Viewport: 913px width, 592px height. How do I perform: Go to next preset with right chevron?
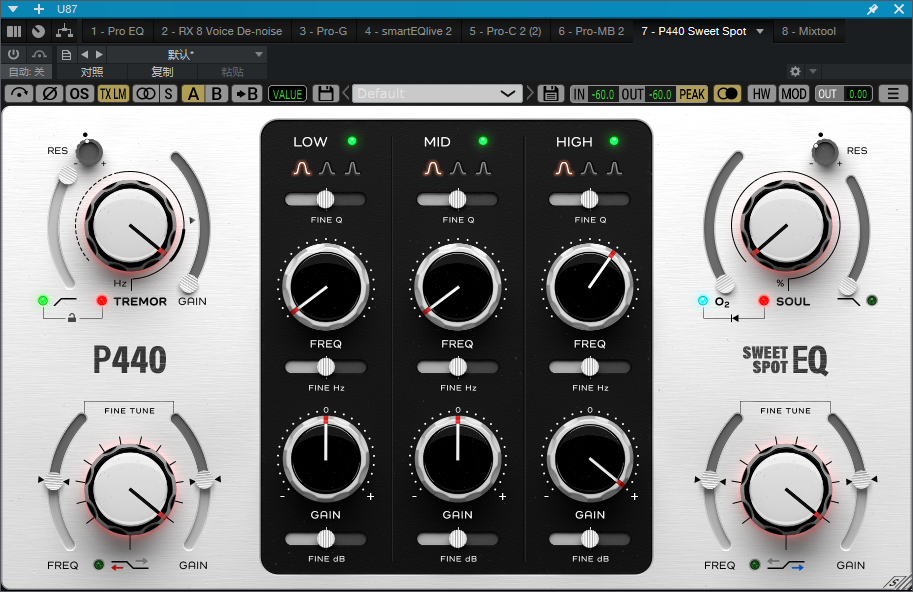(x=530, y=93)
